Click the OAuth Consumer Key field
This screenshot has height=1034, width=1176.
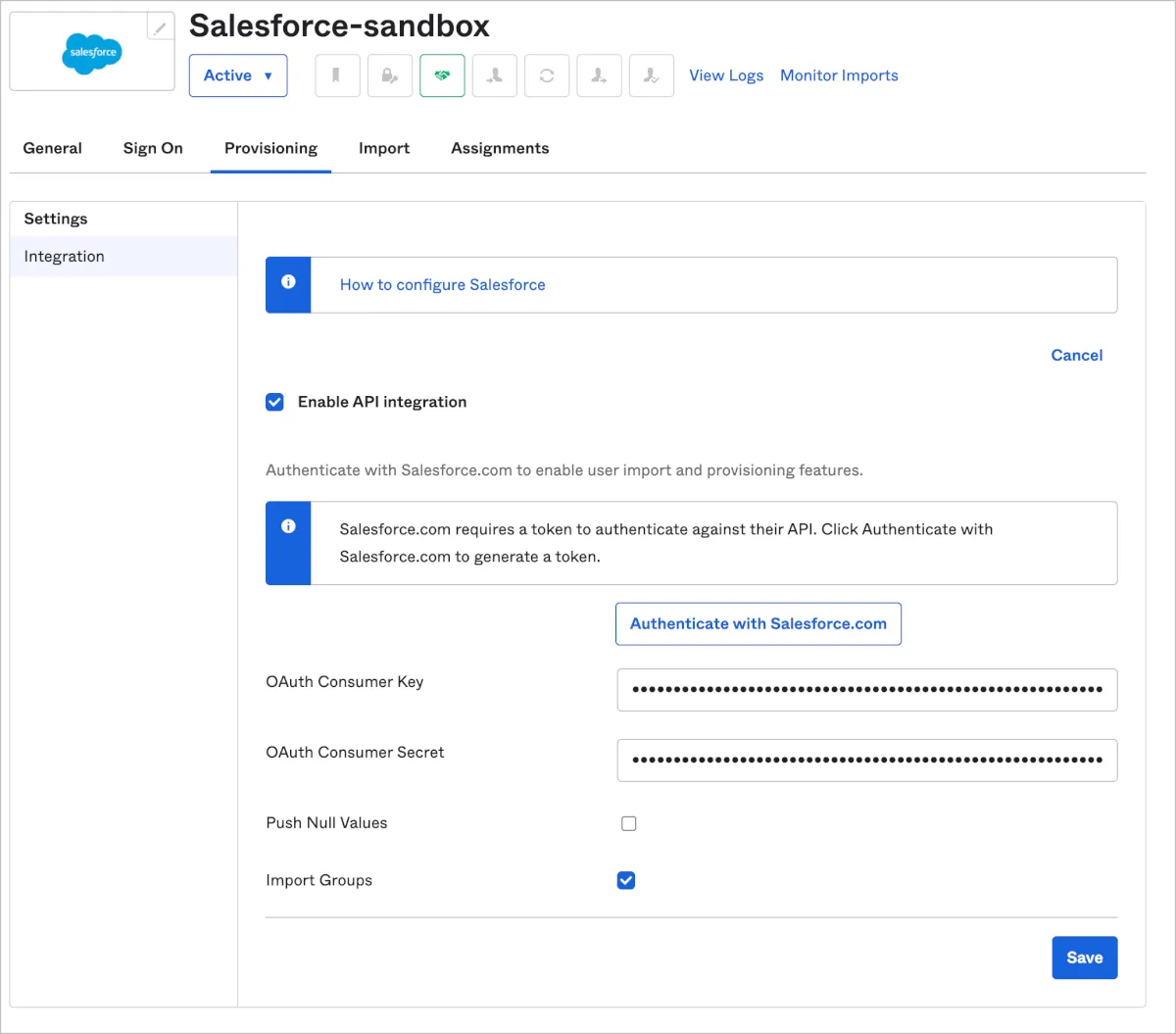click(x=866, y=689)
